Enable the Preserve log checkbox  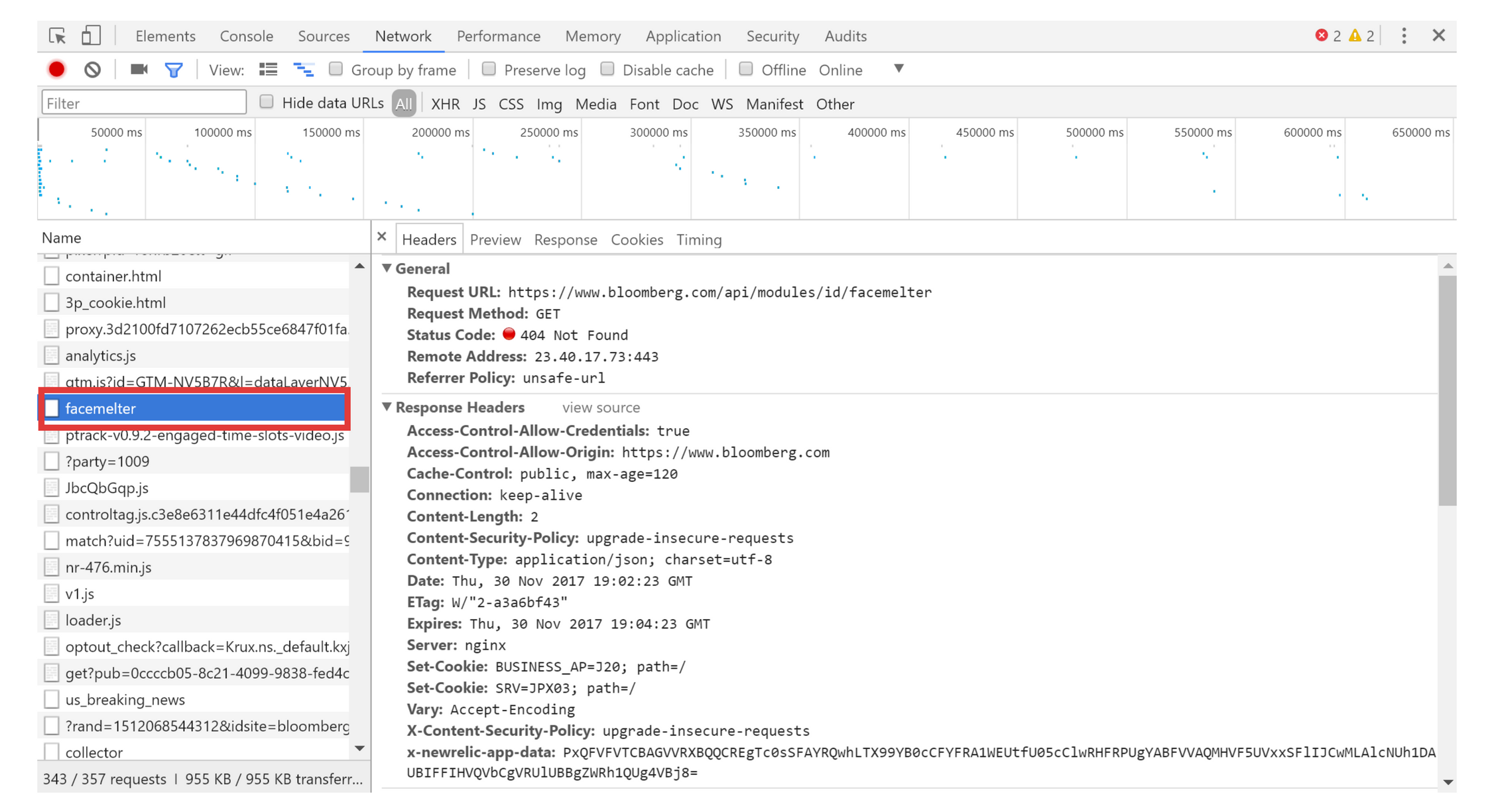(489, 69)
